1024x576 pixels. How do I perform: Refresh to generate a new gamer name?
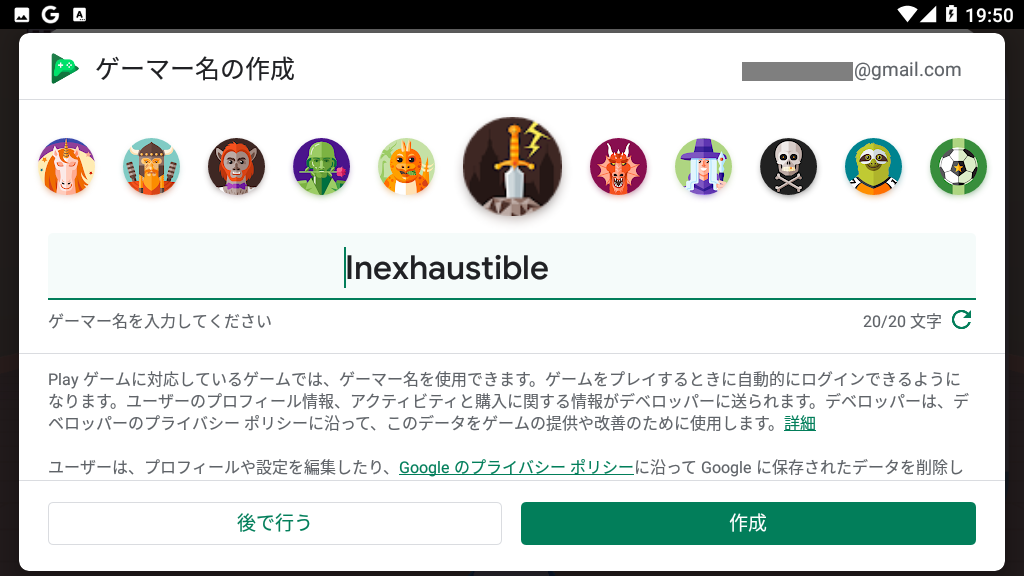[961, 320]
